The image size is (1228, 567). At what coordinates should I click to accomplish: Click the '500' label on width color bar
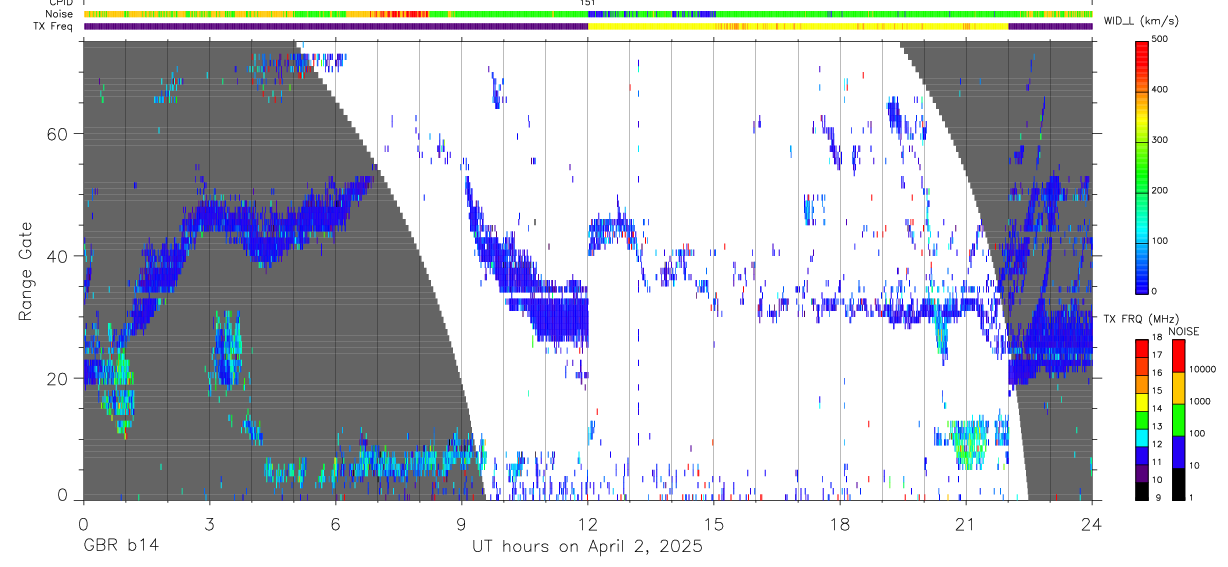(x=1161, y=39)
